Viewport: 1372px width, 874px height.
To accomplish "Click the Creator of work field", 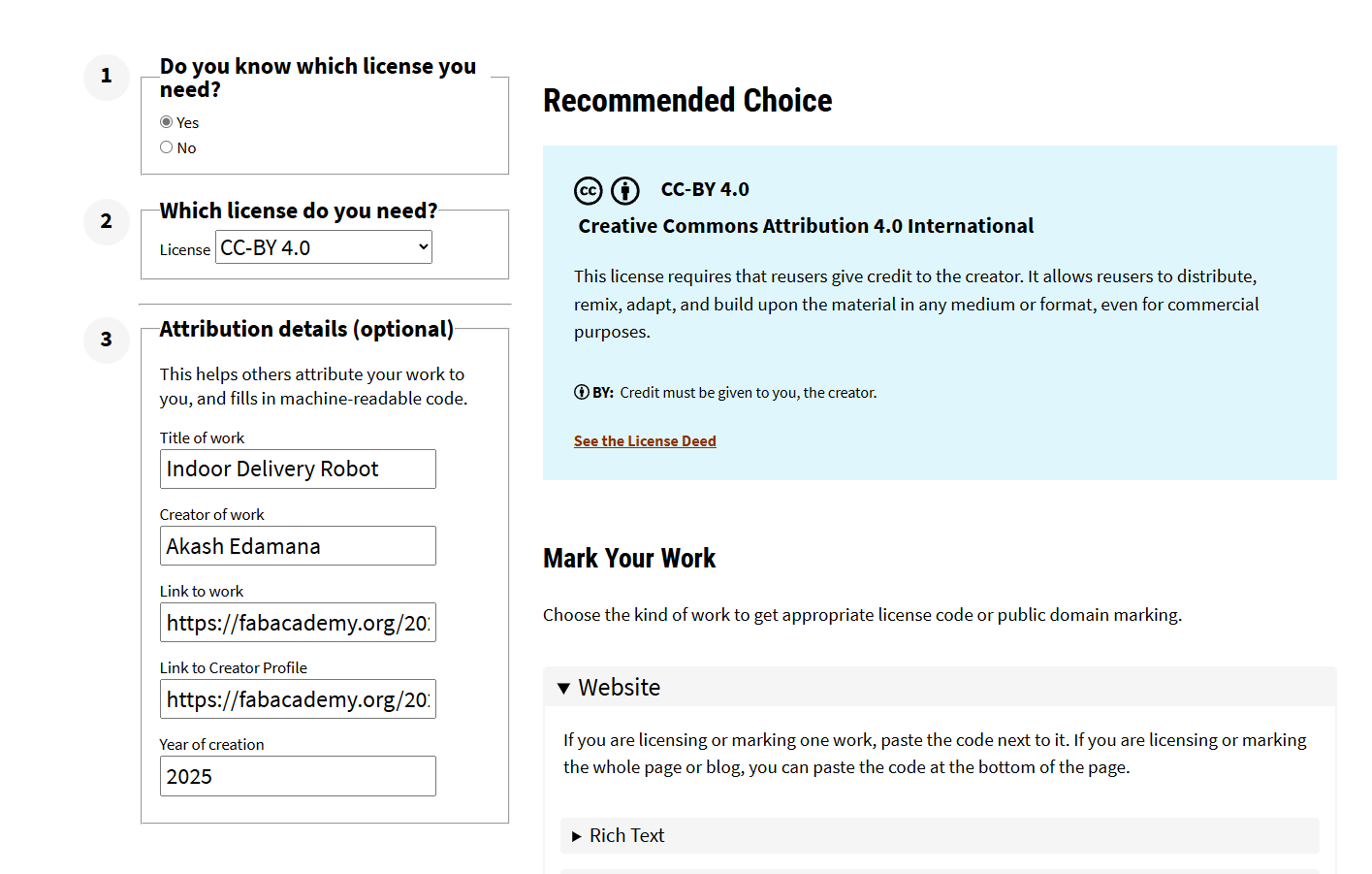I will pyautogui.click(x=298, y=546).
